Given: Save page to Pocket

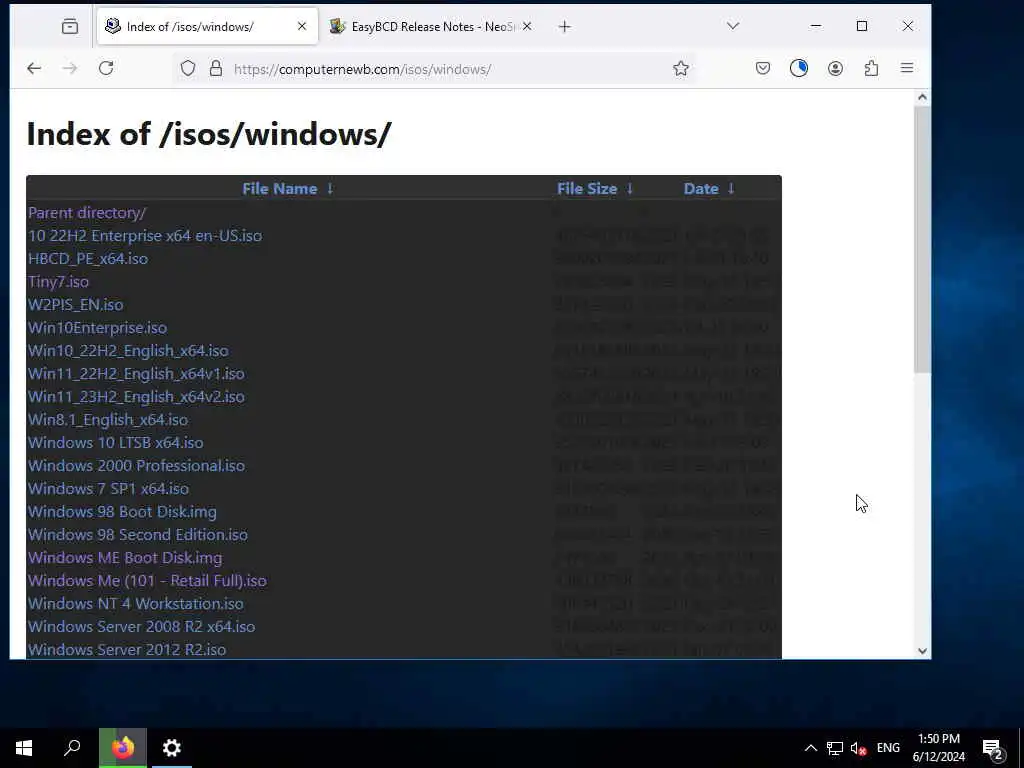Looking at the screenshot, I should 763,68.
